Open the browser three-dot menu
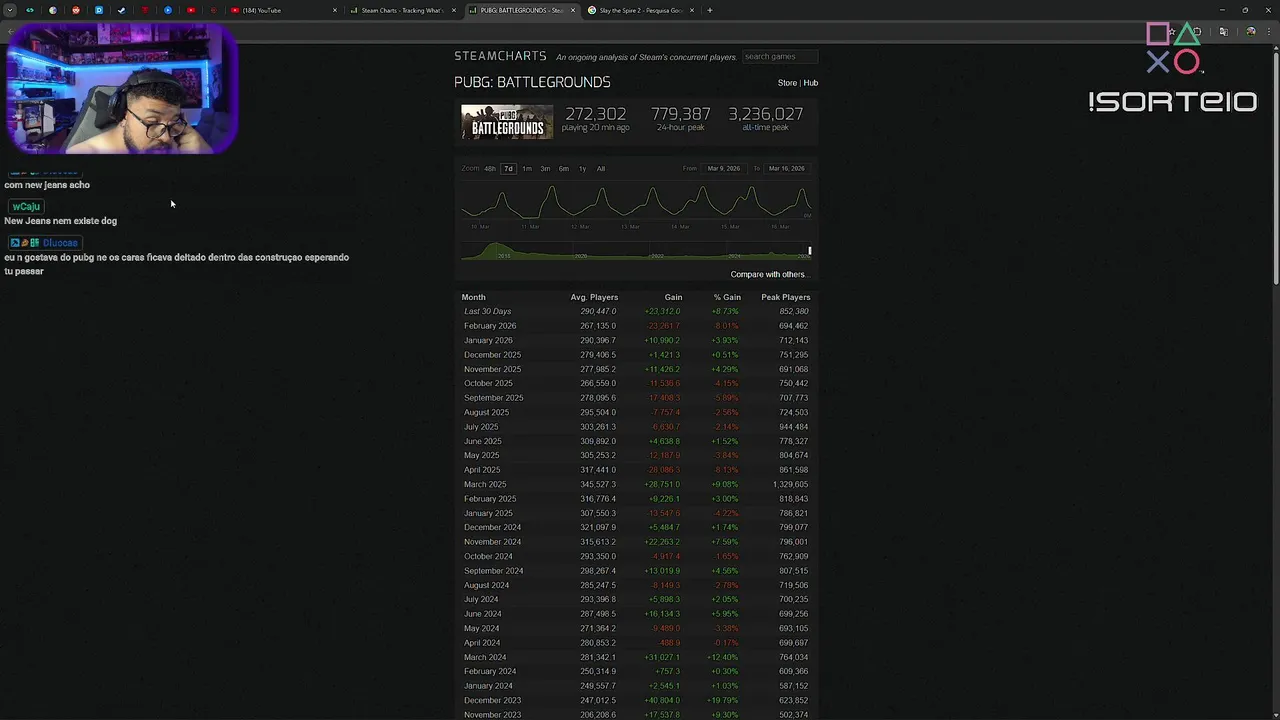 click(x=1269, y=32)
